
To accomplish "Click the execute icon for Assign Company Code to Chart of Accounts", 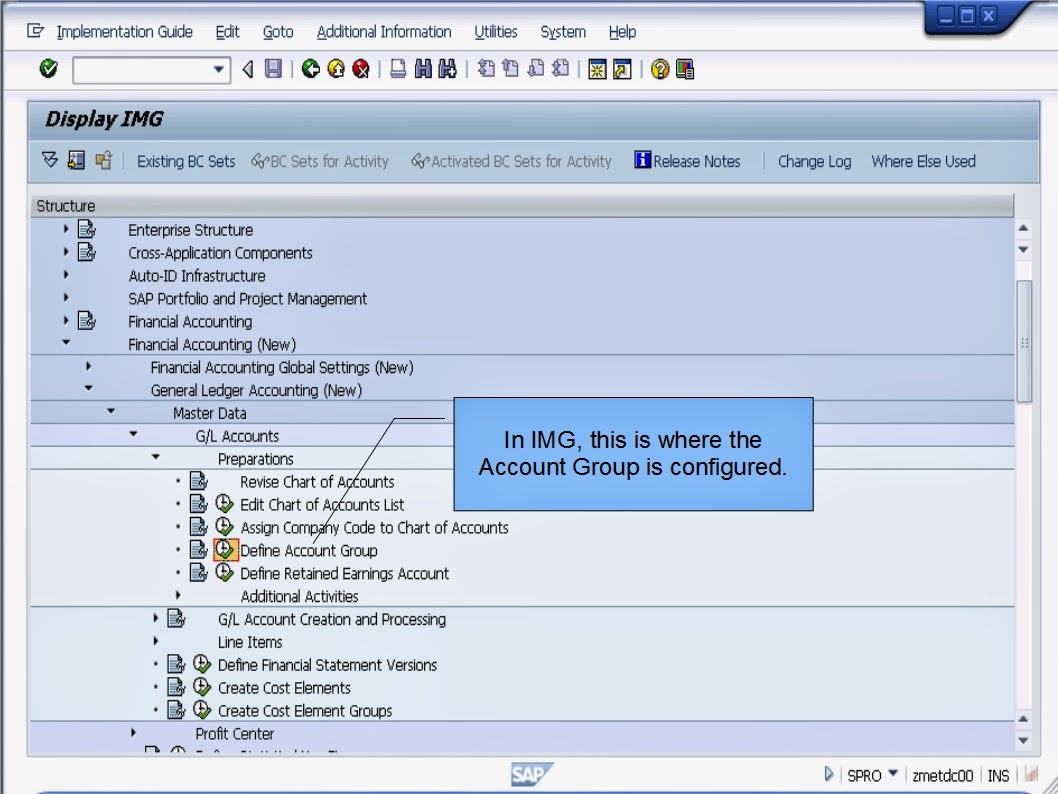I will [225, 527].
